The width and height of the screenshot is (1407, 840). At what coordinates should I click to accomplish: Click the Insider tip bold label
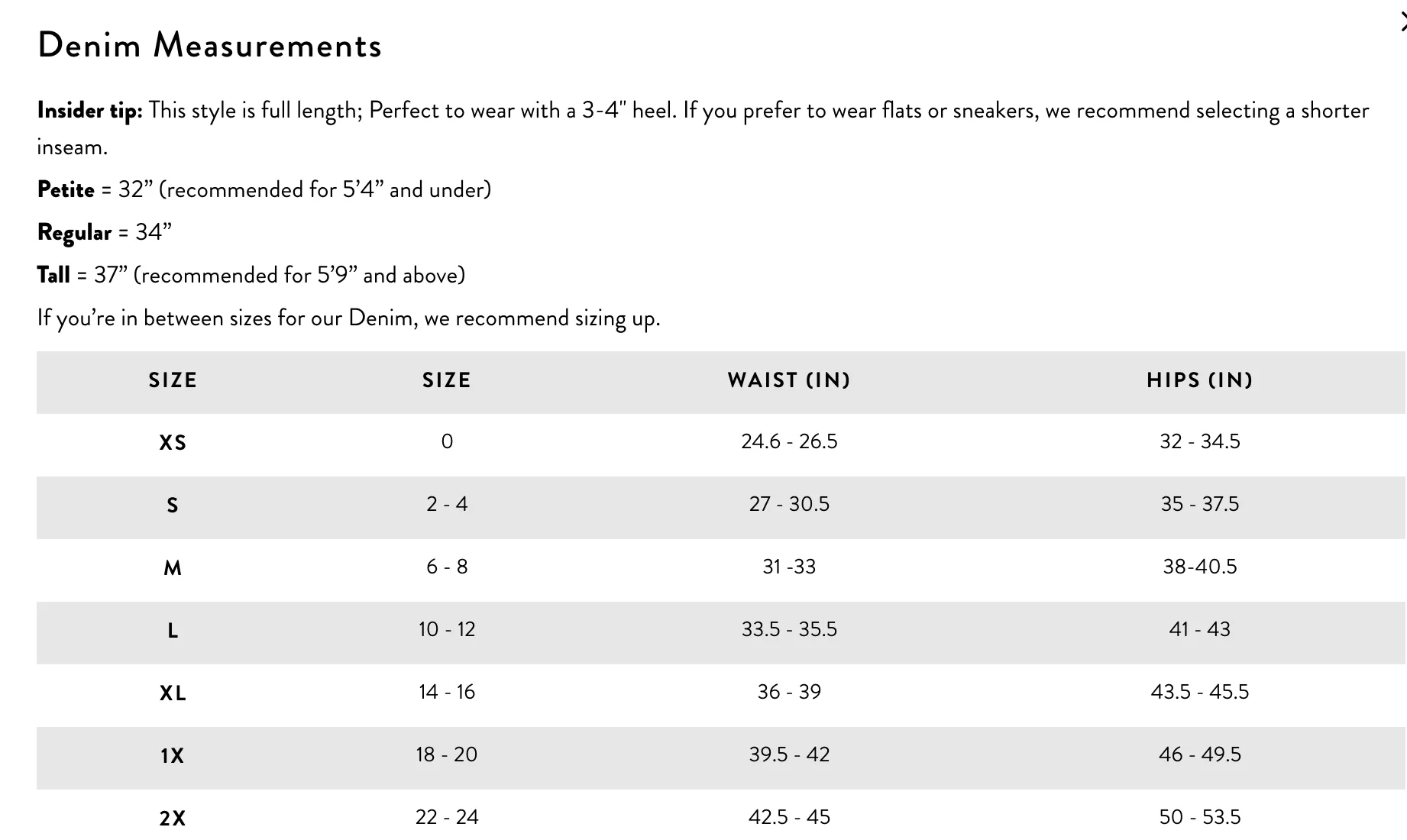tap(90, 111)
